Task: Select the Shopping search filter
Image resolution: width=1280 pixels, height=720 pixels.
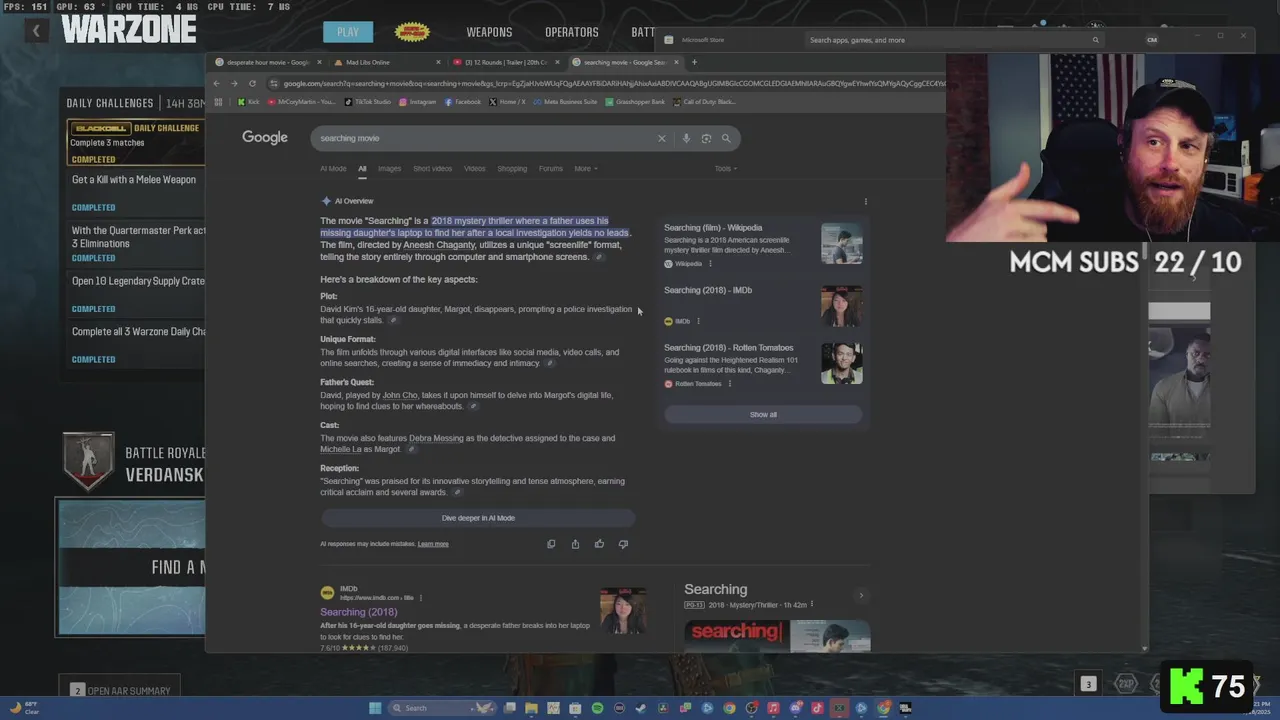Action: [x=512, y=168]
